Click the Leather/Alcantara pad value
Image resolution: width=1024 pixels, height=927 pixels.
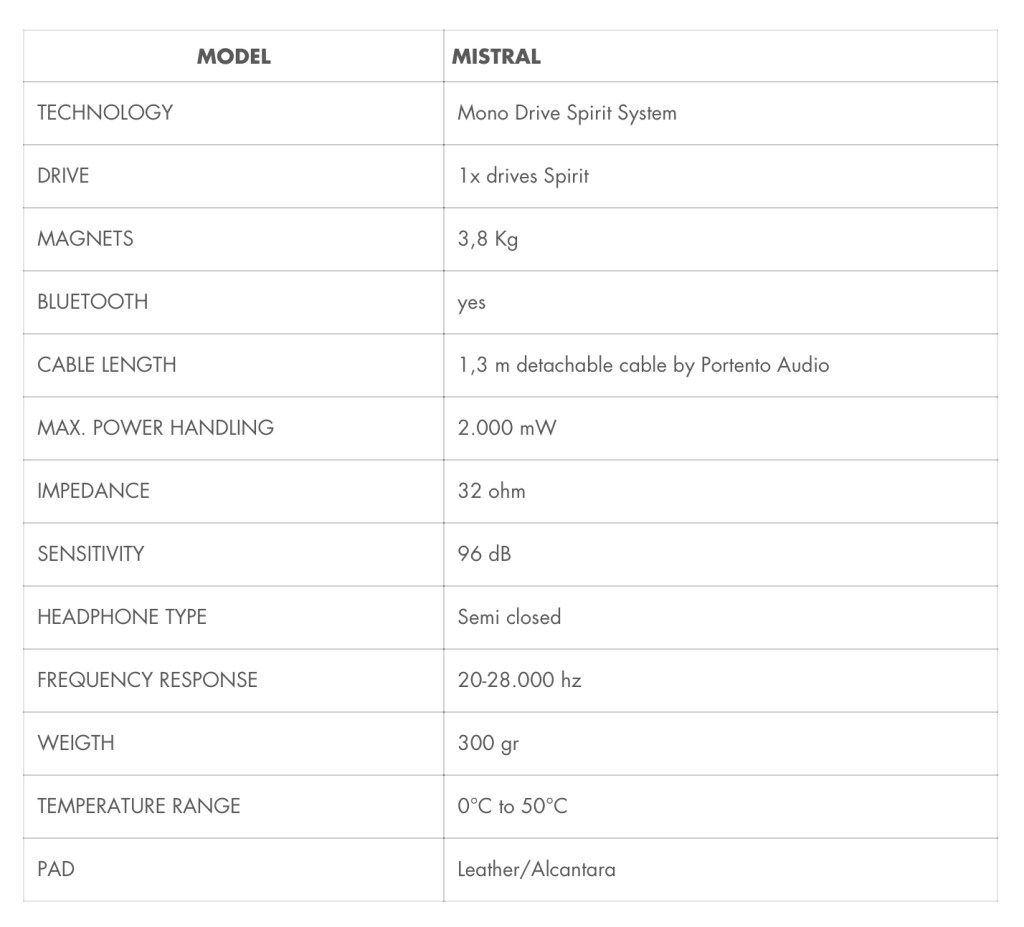tap(536, 869)
